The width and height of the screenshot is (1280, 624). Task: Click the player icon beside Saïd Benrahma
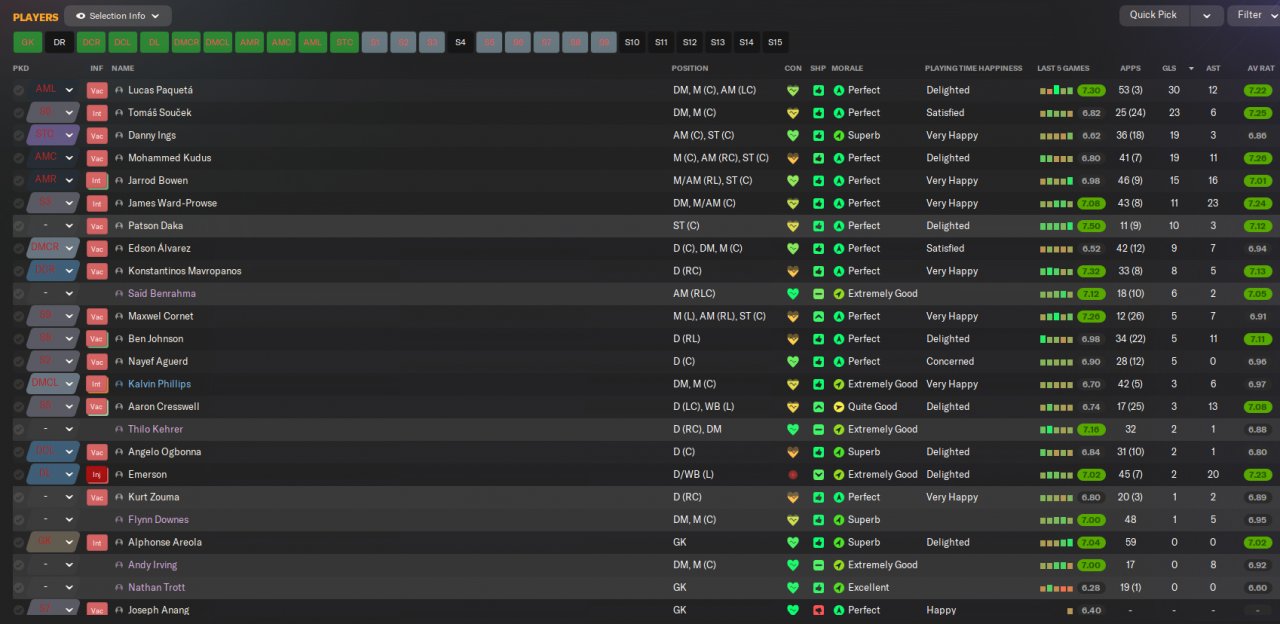119,294
